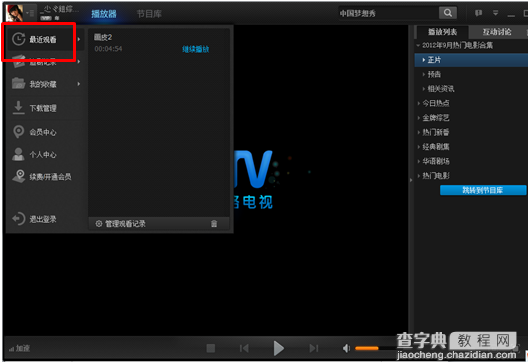Open 我的频道 menu item
Viewport: 528px width, 362px height.
43,84
